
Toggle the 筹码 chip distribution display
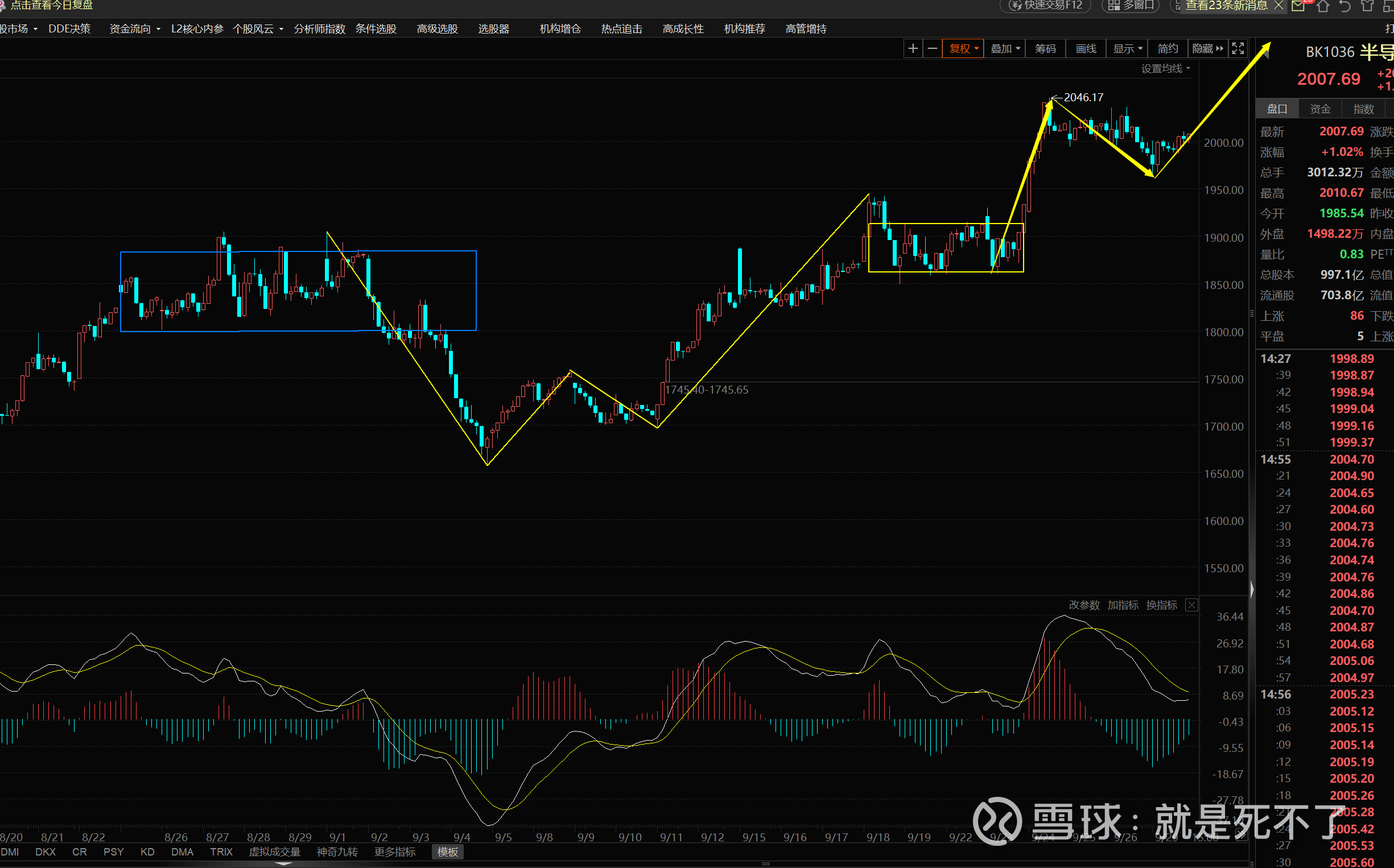(x=1045, y=49)
